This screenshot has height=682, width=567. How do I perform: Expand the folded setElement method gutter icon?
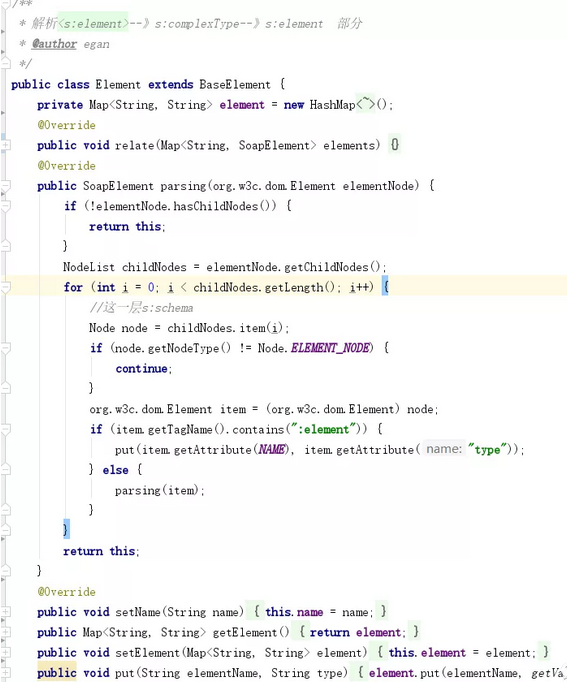pos(5,653)
